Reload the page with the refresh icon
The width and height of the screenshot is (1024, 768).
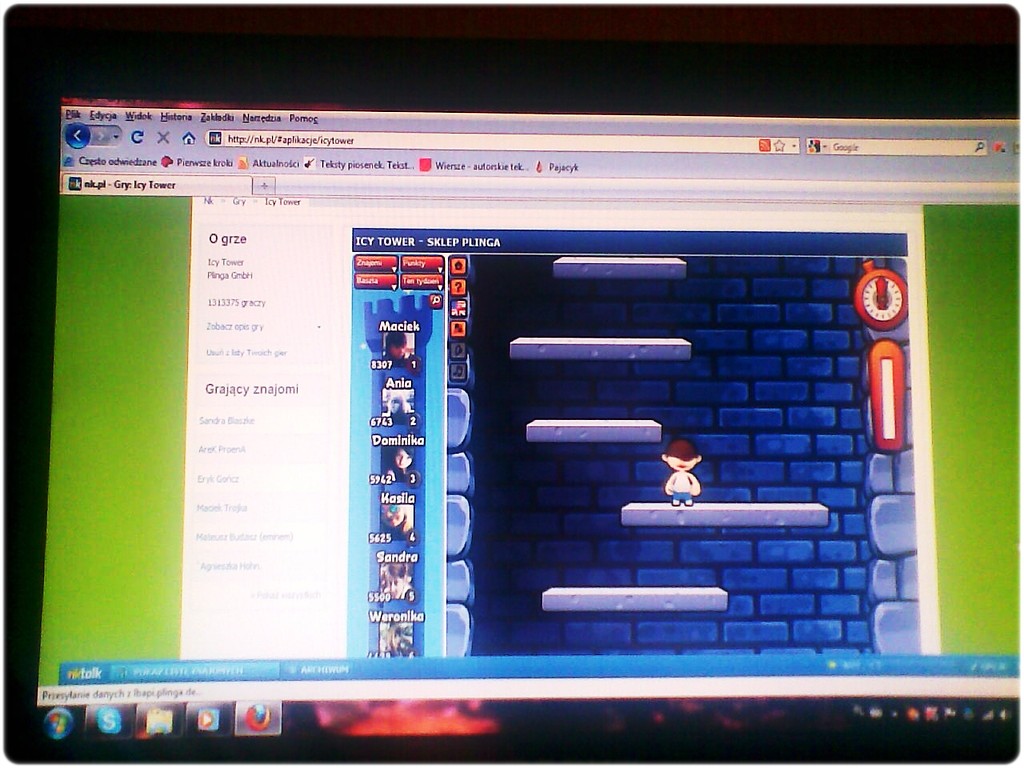point(137,137)
